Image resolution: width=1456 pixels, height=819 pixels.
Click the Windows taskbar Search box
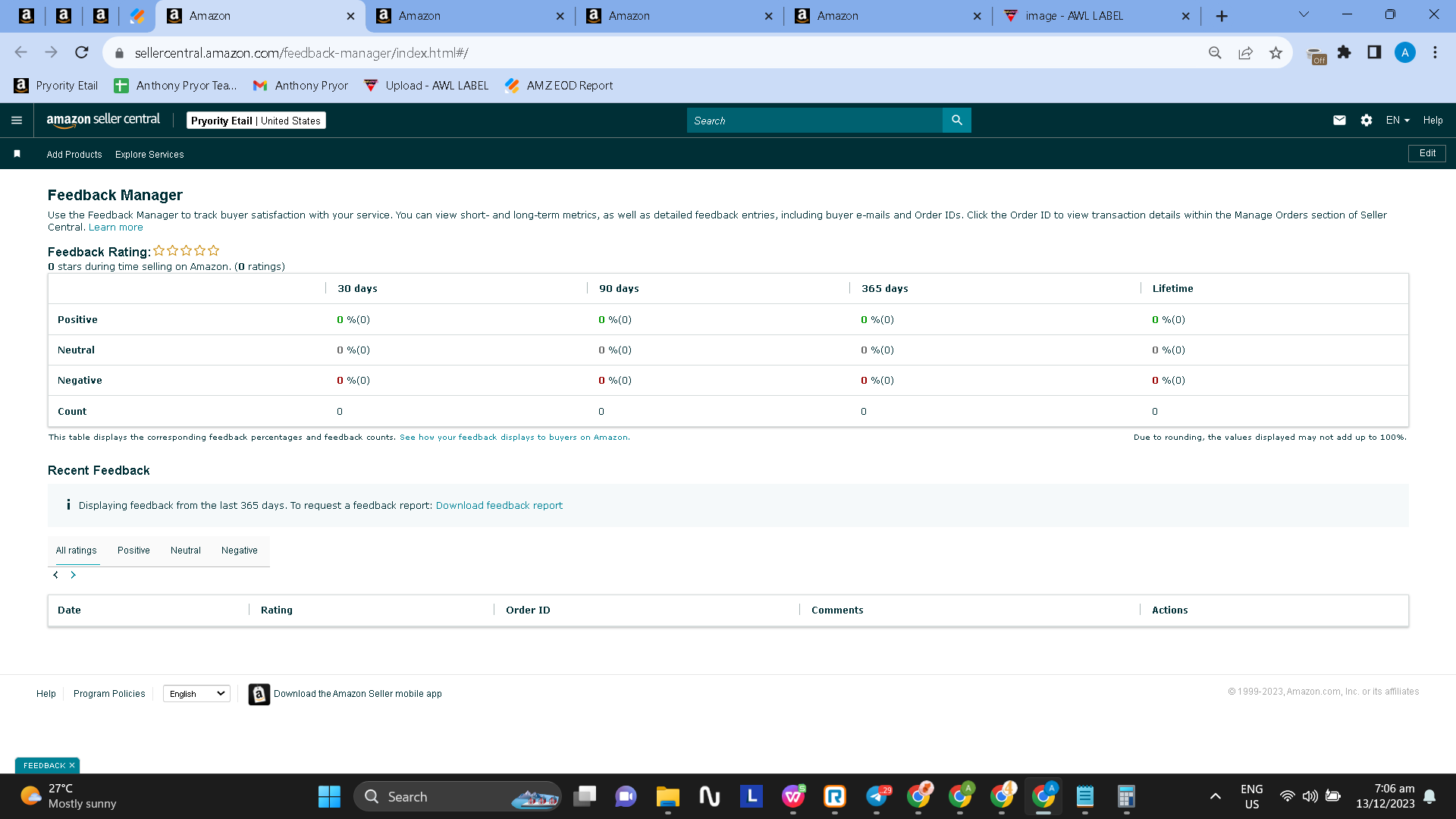pyautogui.click(x=457, y=797)
